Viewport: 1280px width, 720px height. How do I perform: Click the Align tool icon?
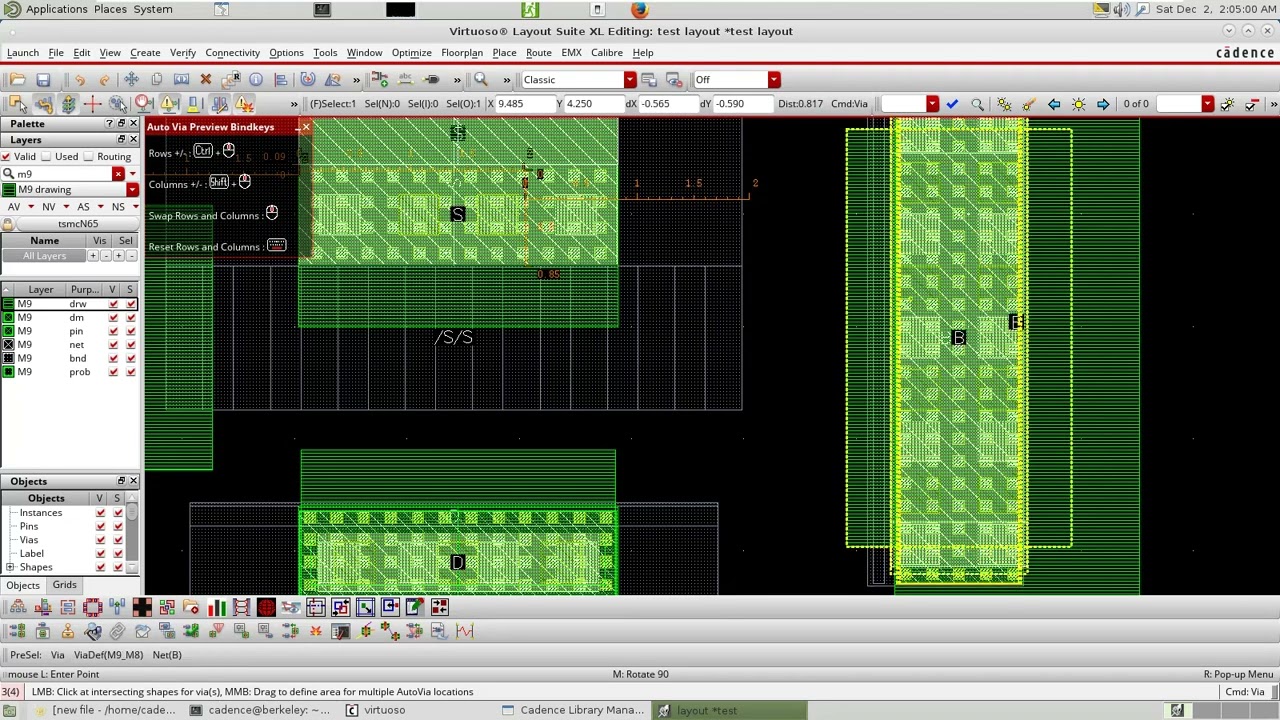tap(281, 80)
